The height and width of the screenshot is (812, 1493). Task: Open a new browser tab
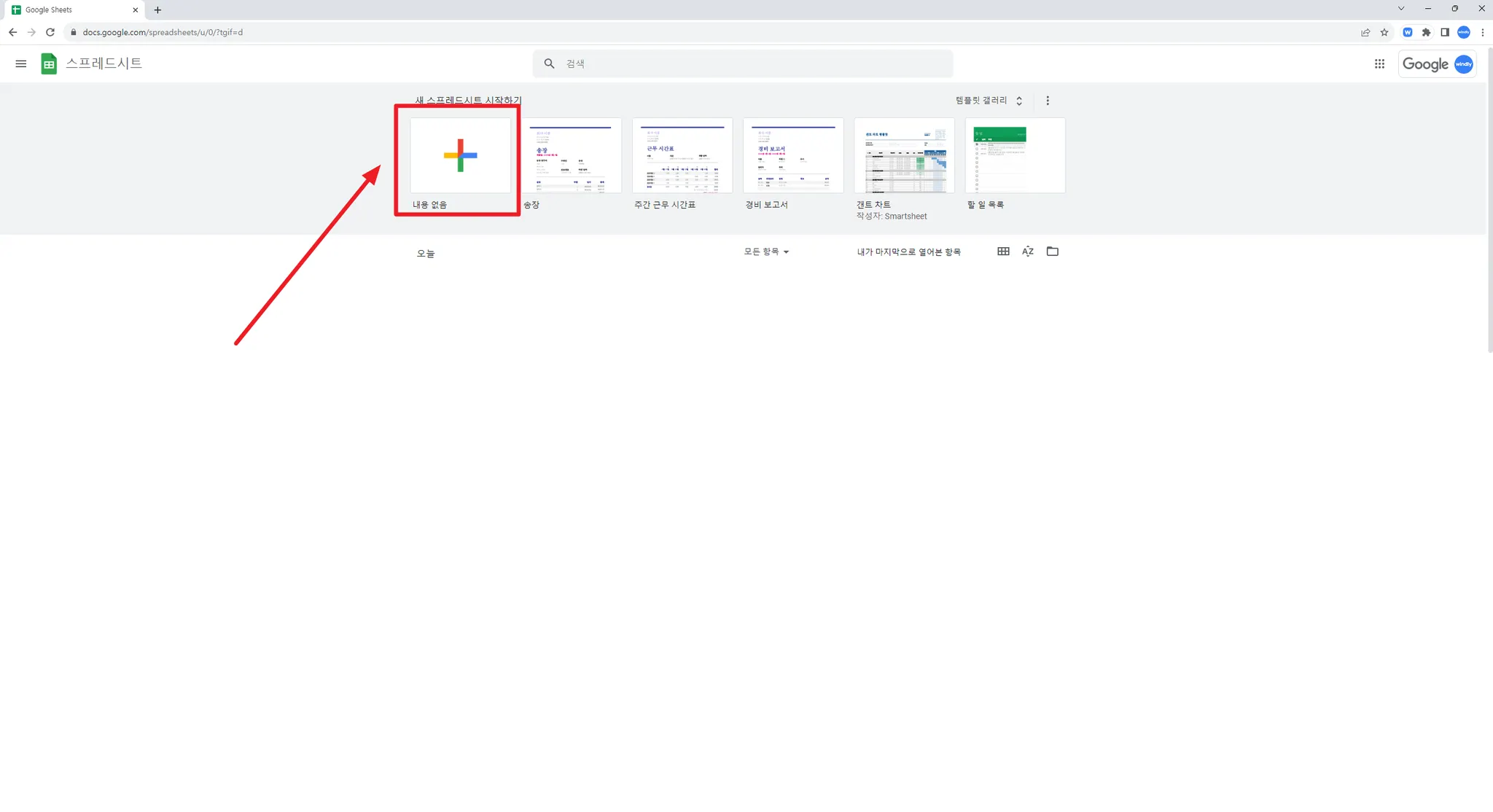(157, 9)
